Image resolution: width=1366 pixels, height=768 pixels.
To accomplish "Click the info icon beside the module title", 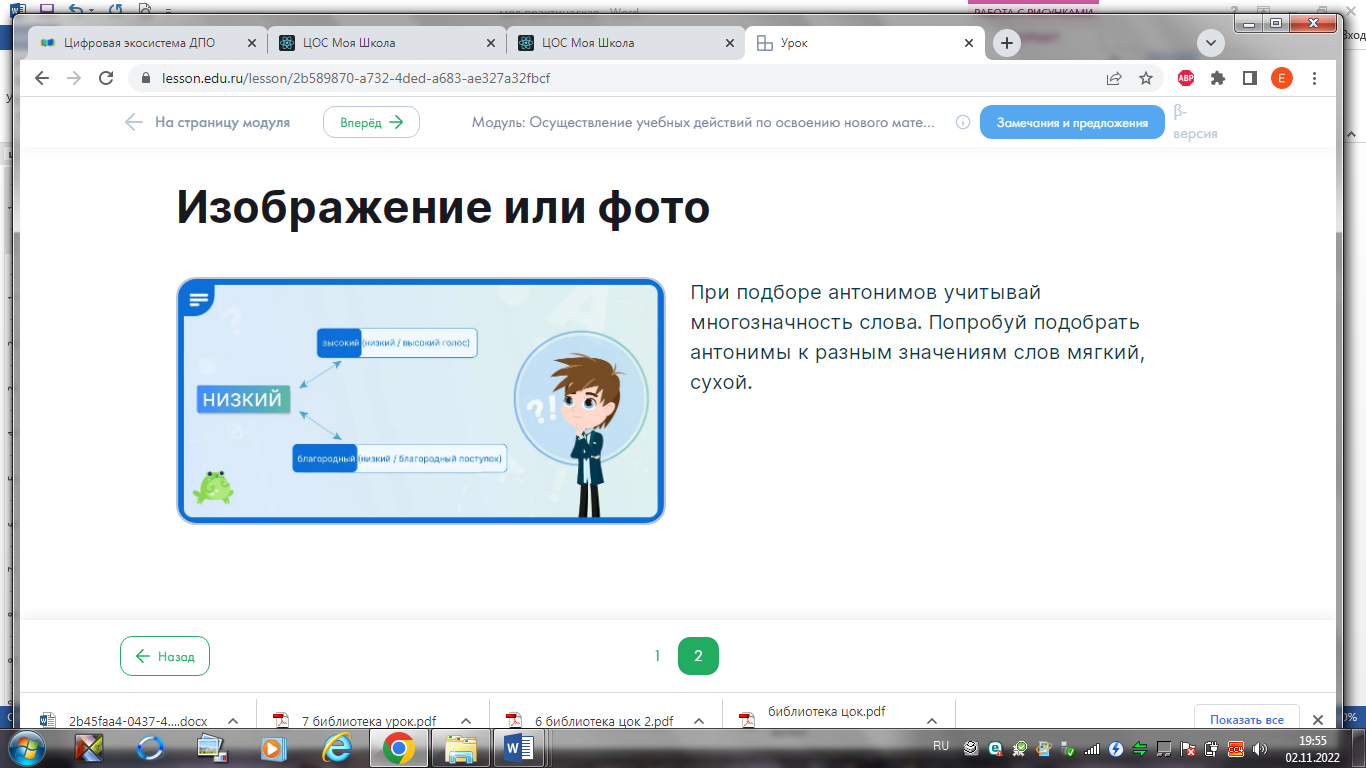I will pos(963,122).
